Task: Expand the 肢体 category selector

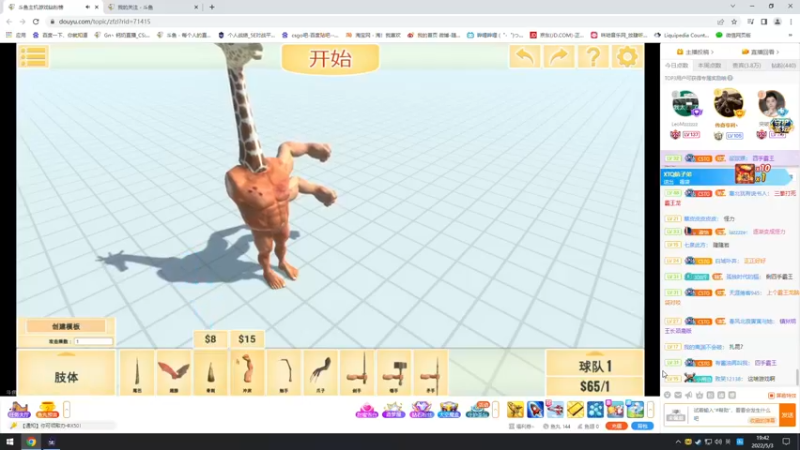Action: [66, 373]
